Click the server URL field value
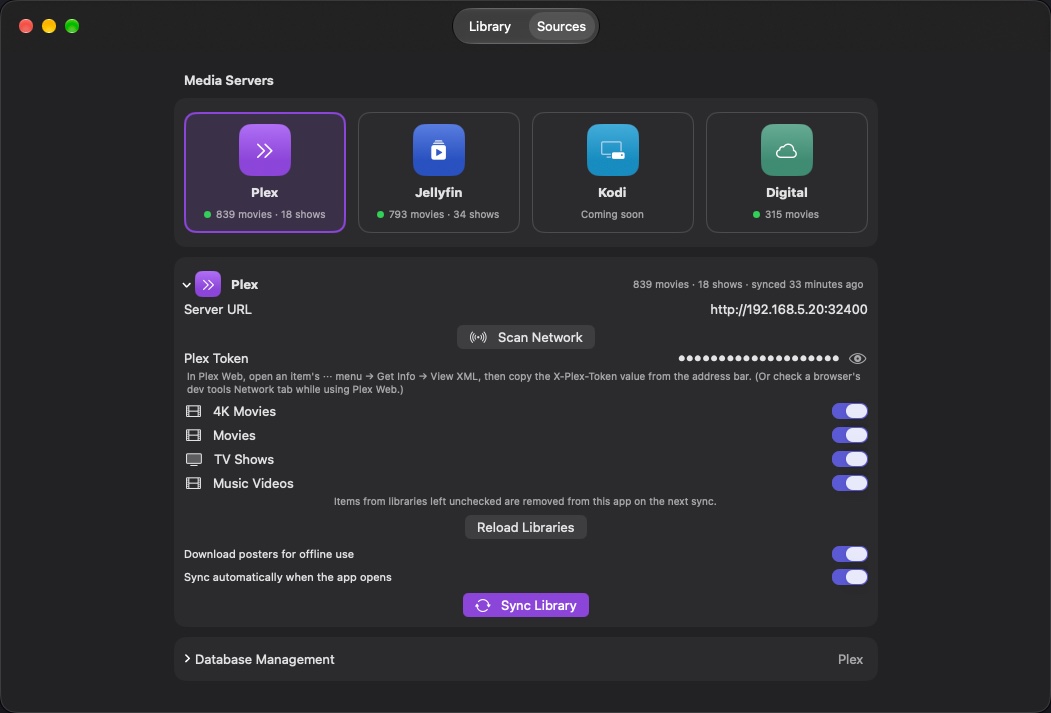Image resolution: width=1051 pixels, height=713 pixels. coord(788,310)
